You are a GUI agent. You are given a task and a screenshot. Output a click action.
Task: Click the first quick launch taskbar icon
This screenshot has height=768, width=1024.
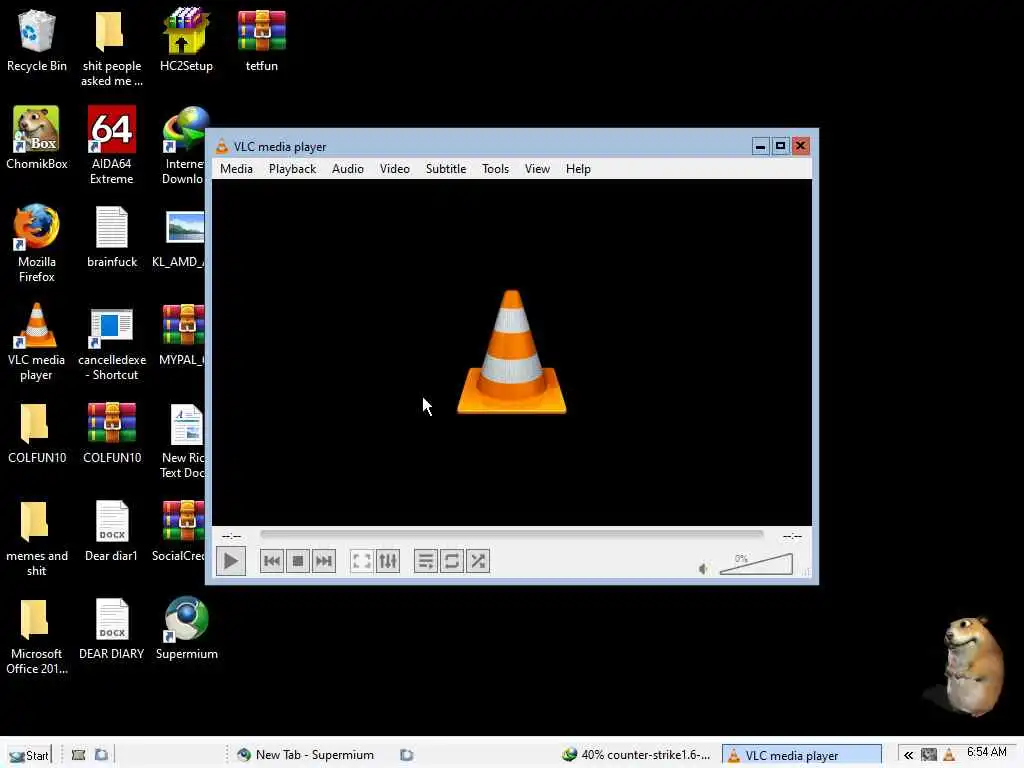78,755
